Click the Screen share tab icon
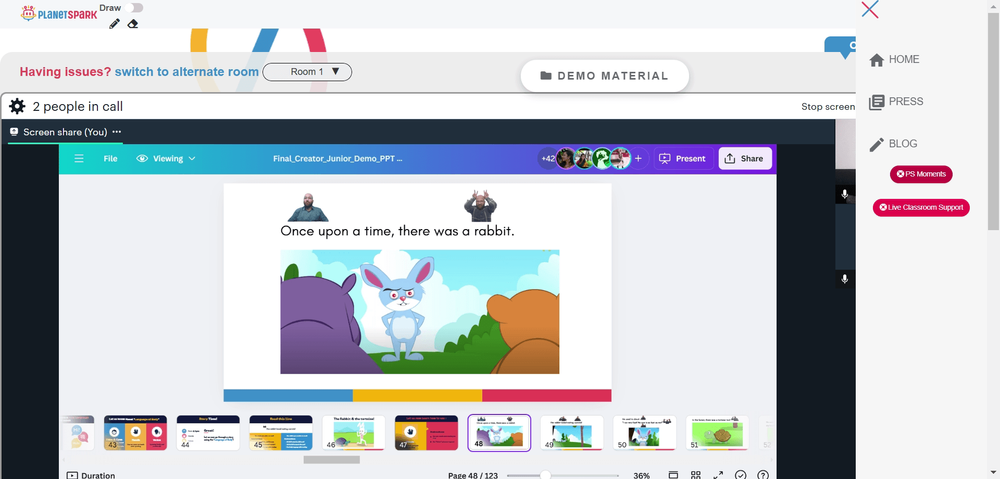Viewport: 1000px width, 479px height. point(14,132)
